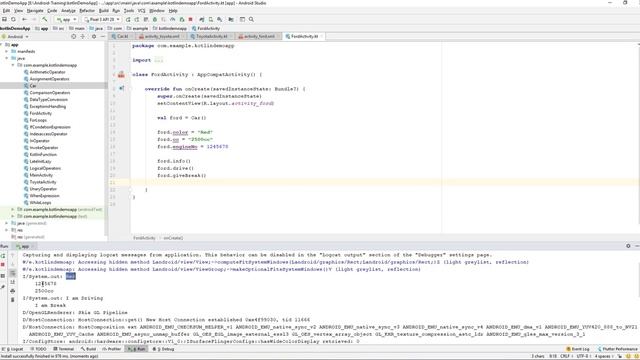Click the Rerun icon in Run panel
The height and width of the screenshot is (360, 640).
click(x=3, y=256)
